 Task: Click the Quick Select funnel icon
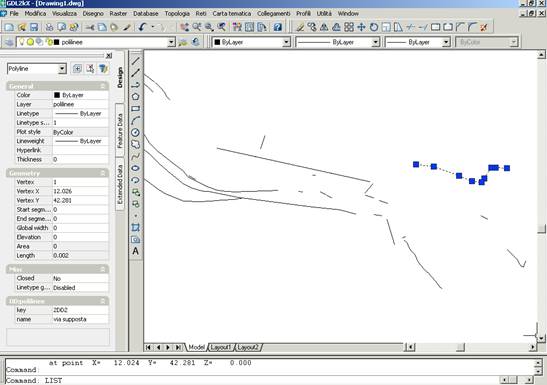103,68
